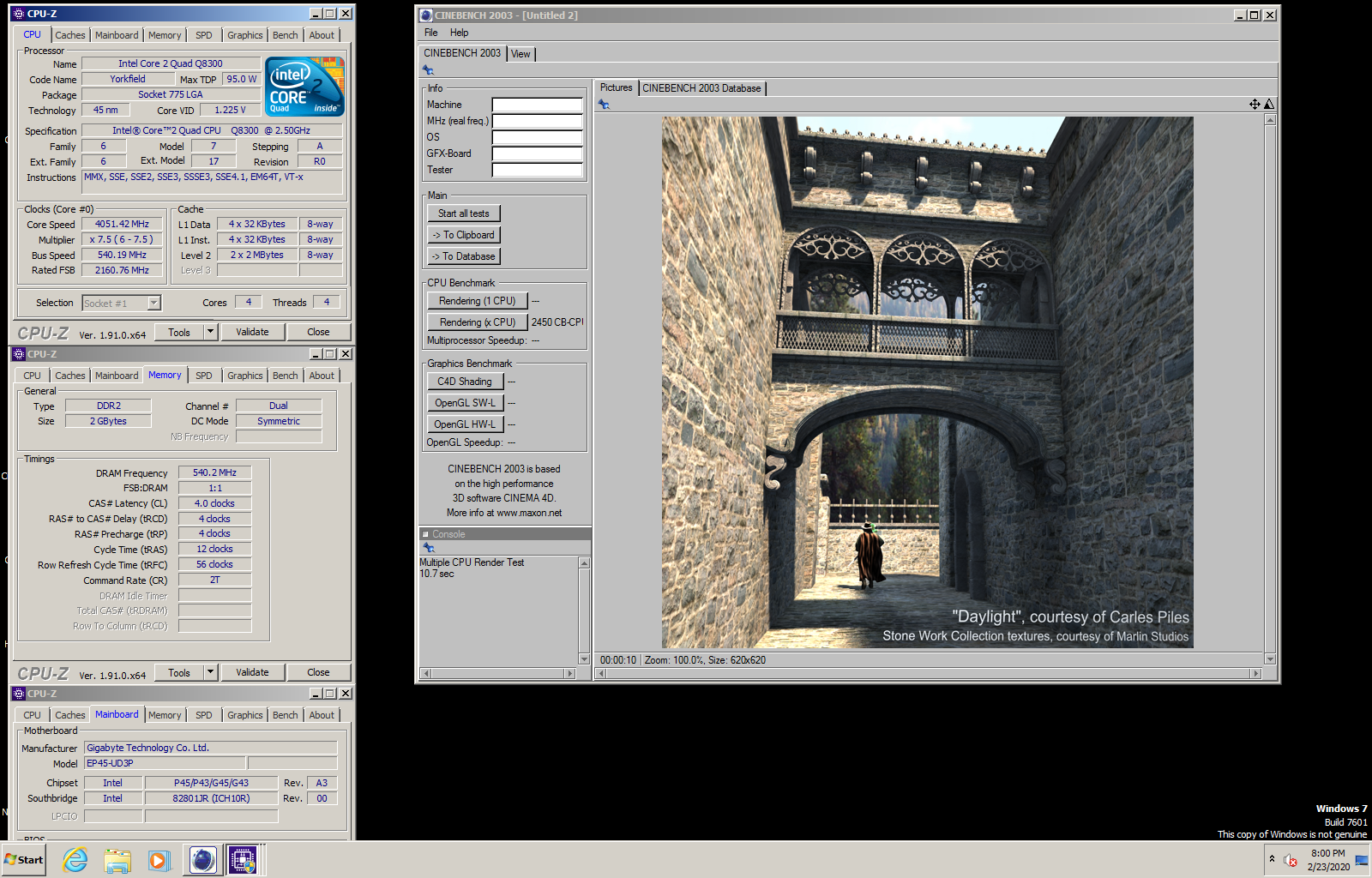
Task: Open the File menu in CINEBENCH
Action: click(x=431, y=33)
